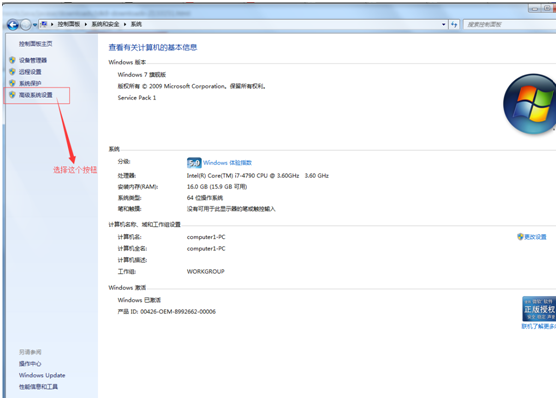Open Windows Update link in sidebar
Image resolution: width=558 pixels, height=400 pixels.
coord(42,375)
